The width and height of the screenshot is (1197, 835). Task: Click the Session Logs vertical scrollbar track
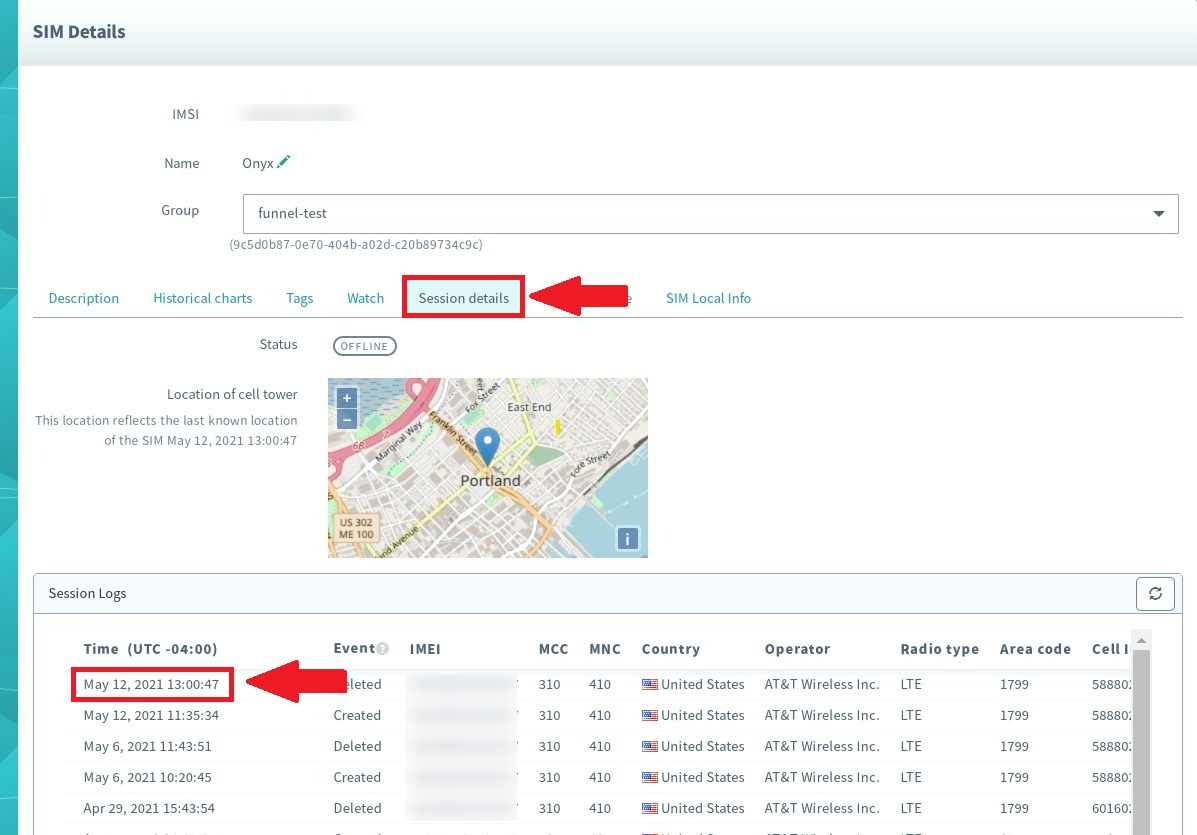coord(1141,740)
